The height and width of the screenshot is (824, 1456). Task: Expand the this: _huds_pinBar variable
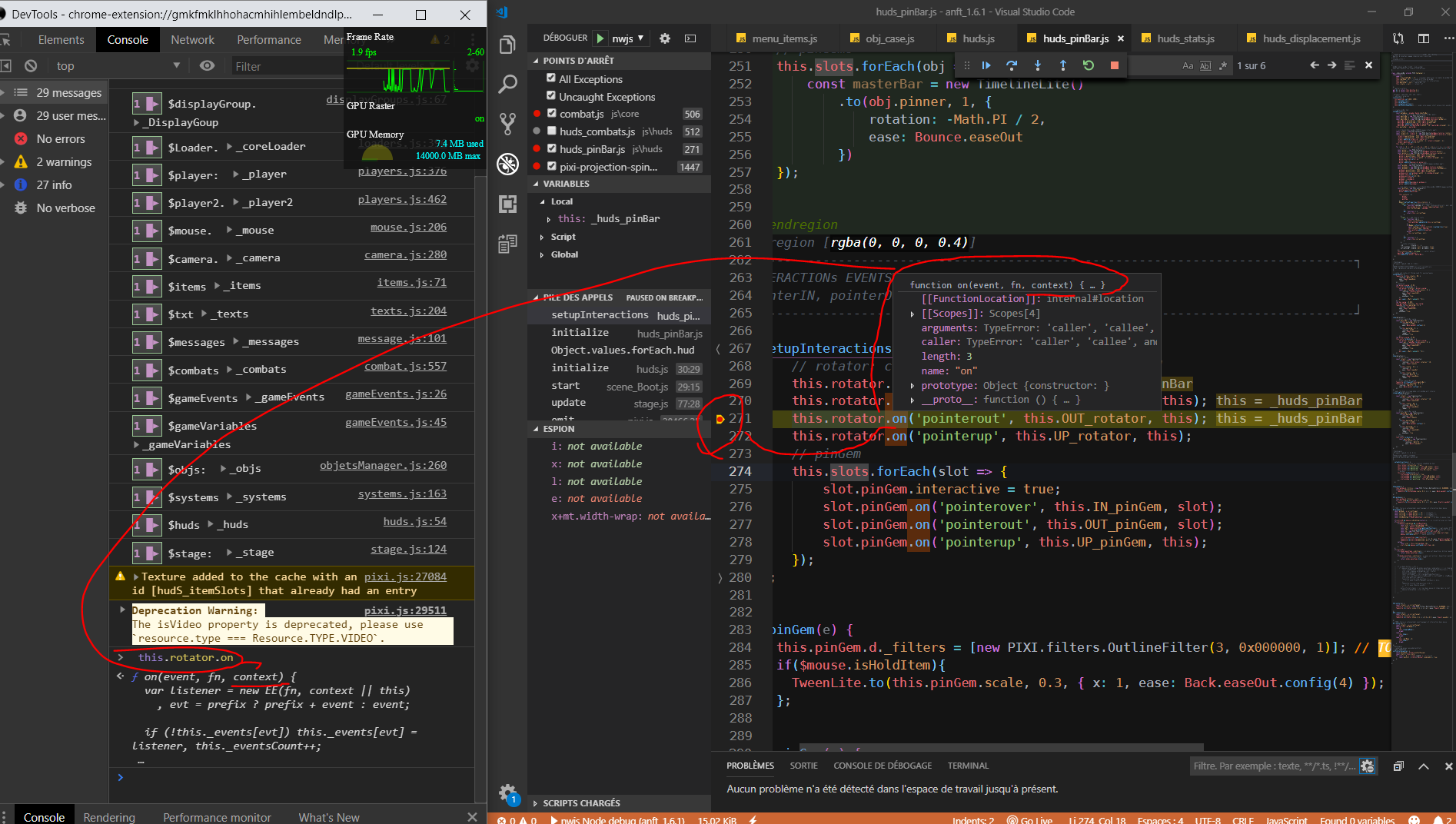pos(548,219)
